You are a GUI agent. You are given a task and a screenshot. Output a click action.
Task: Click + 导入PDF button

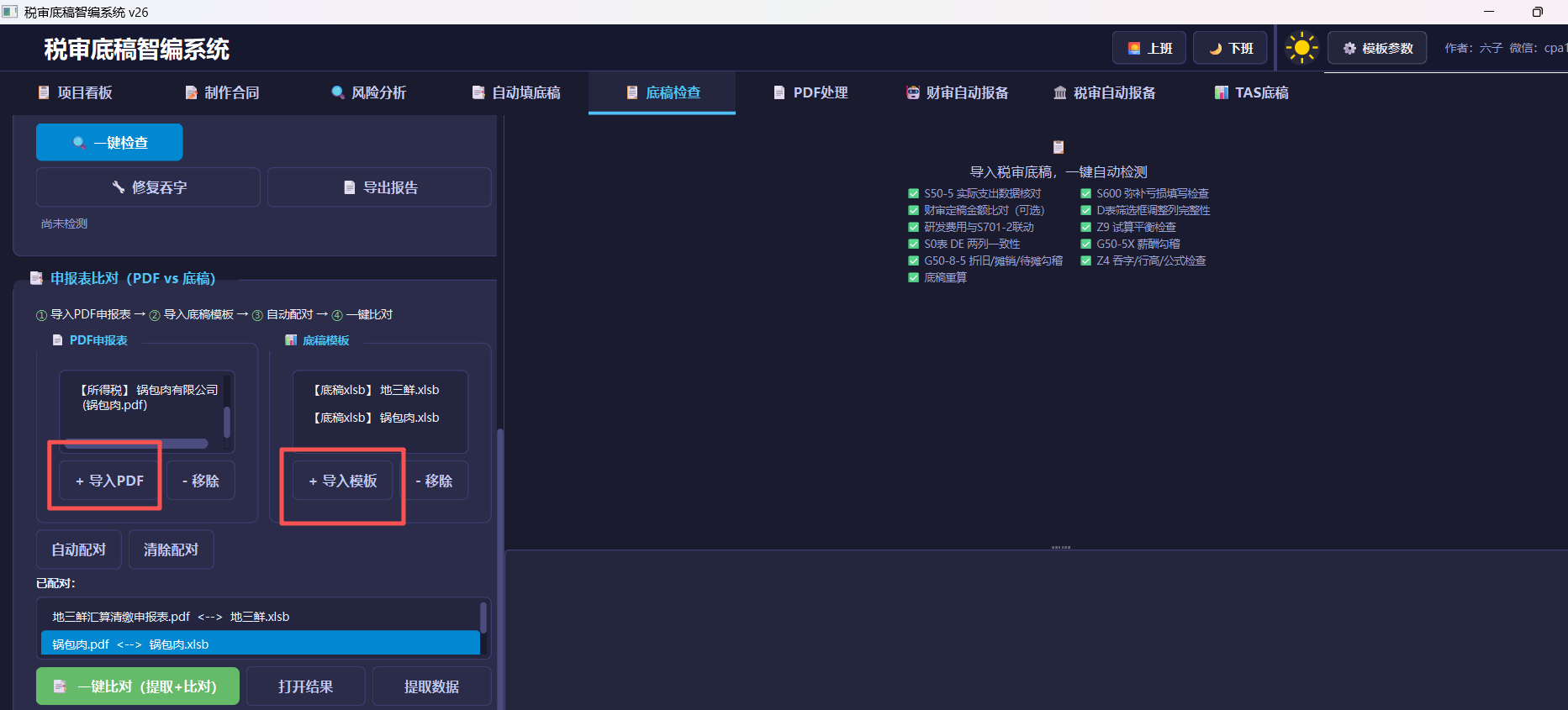(x=109, y=481)
